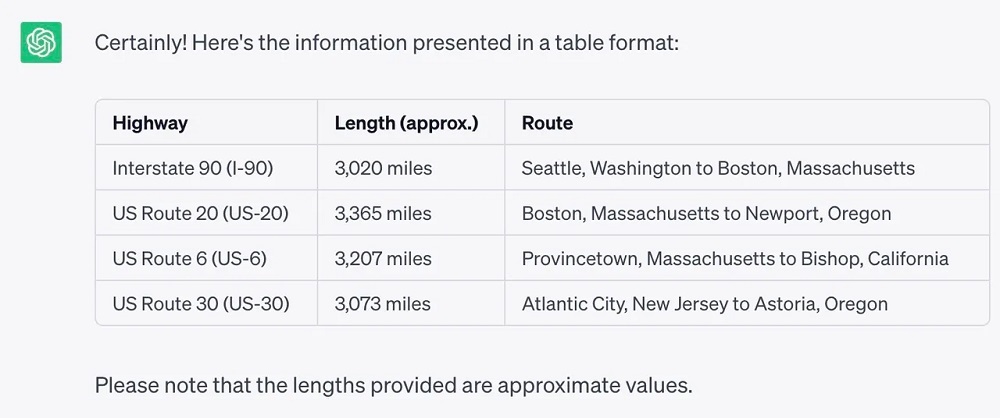Click the Seattle to Boston route cell
Viewport: 1000px width, 418px height.
tap(718, 169)
